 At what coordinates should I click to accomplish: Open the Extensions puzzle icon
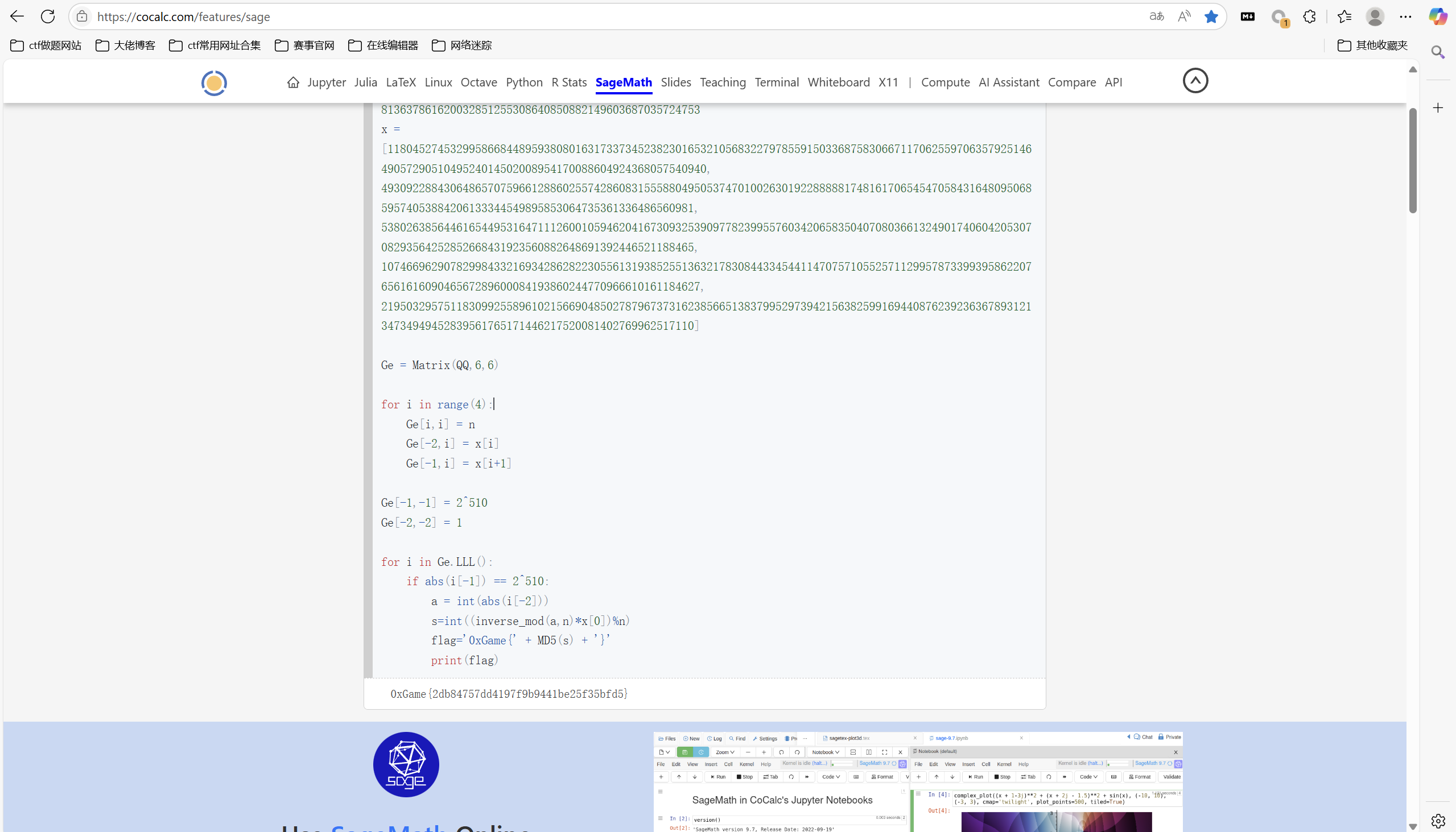(1310, 16)
